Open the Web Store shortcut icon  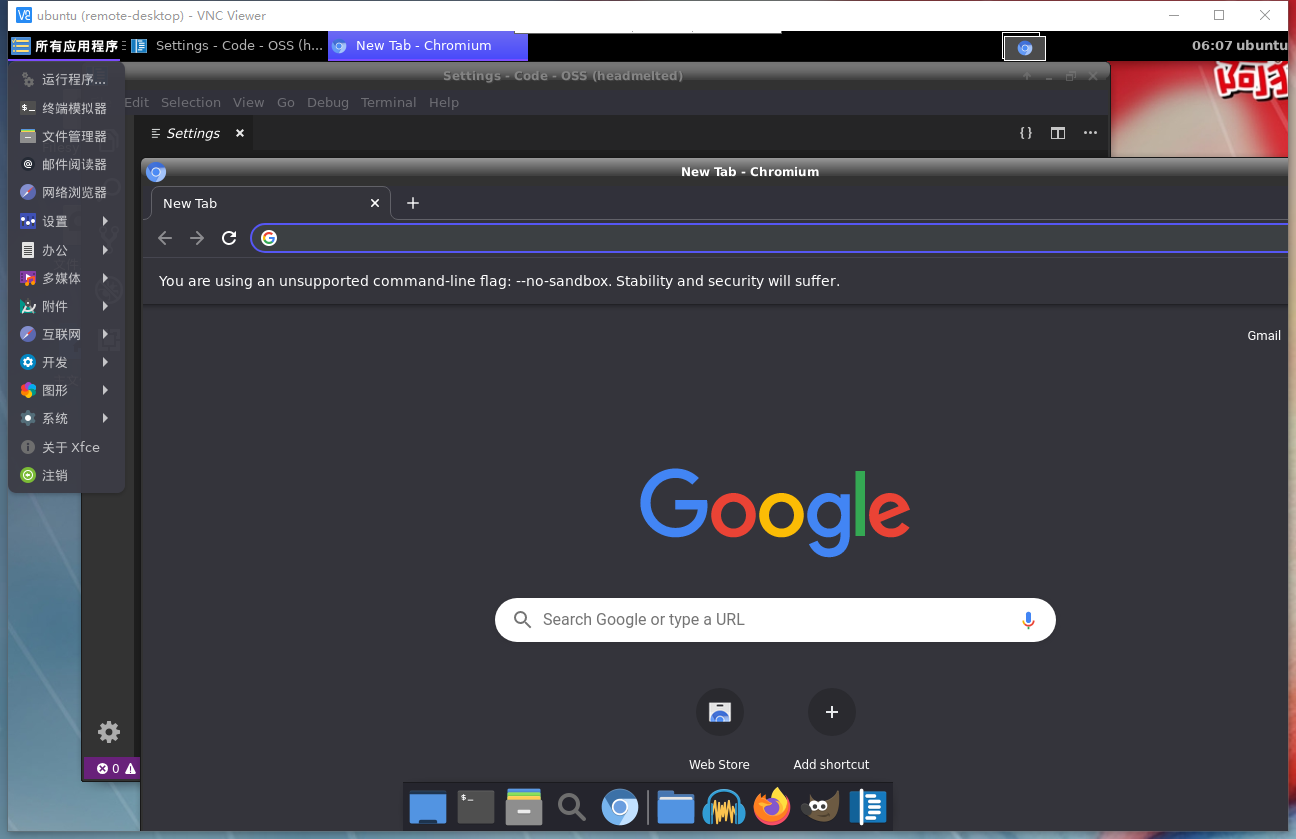[720, 712]
